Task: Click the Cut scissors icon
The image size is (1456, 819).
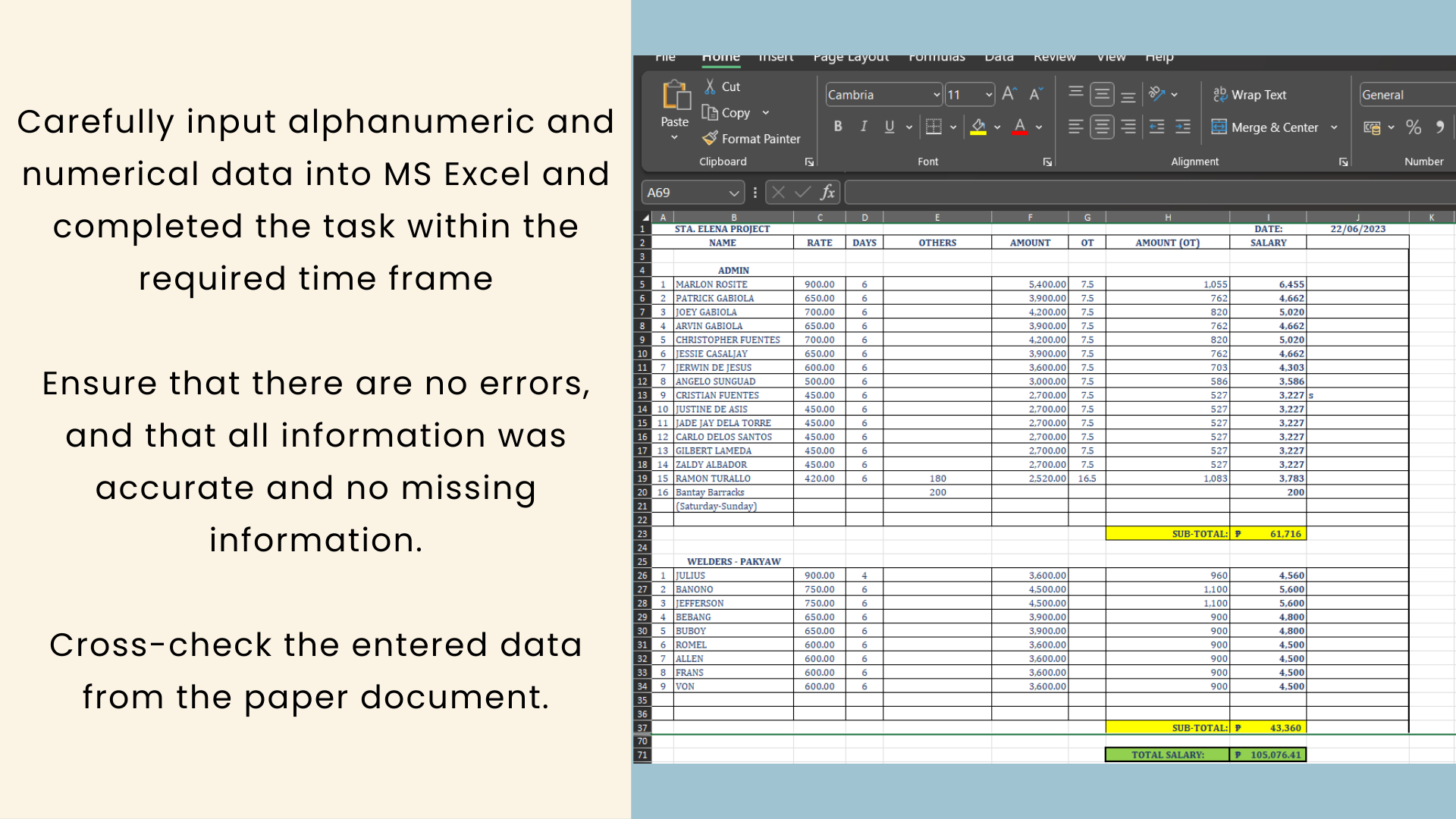Action: (710, 86)
